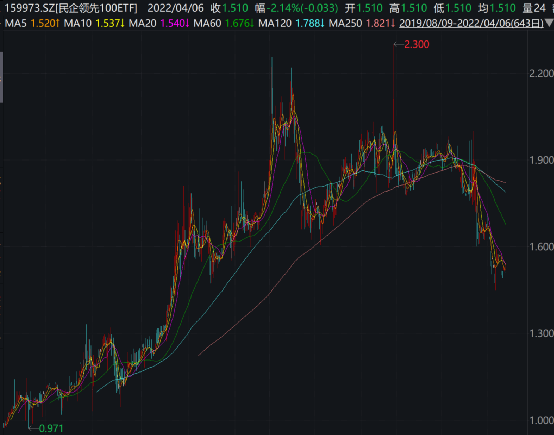Click the left edge scrollbar handle
554x435 pixels.
(1, 77)
